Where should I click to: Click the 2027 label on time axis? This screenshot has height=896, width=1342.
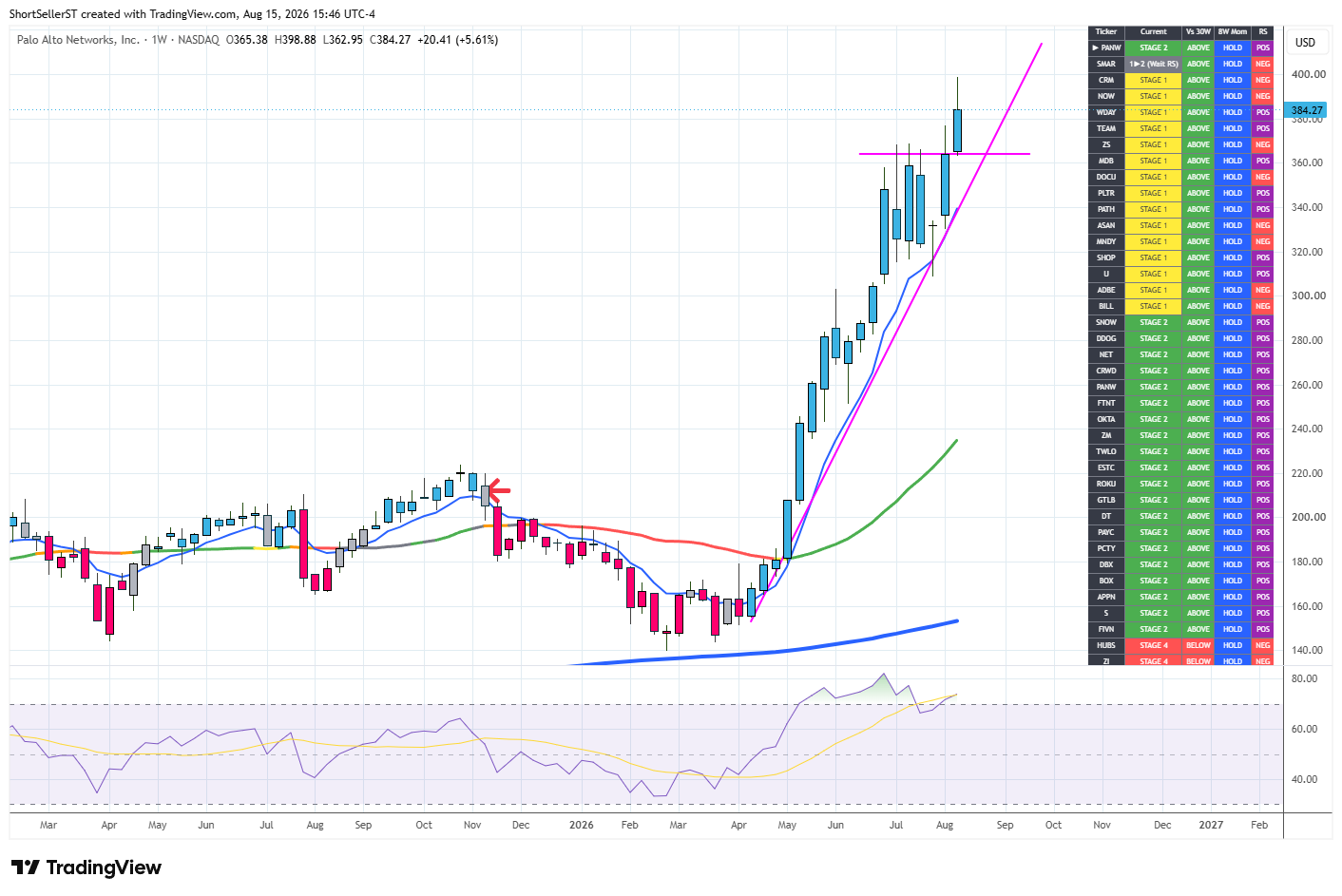(x=1211, y=825)
